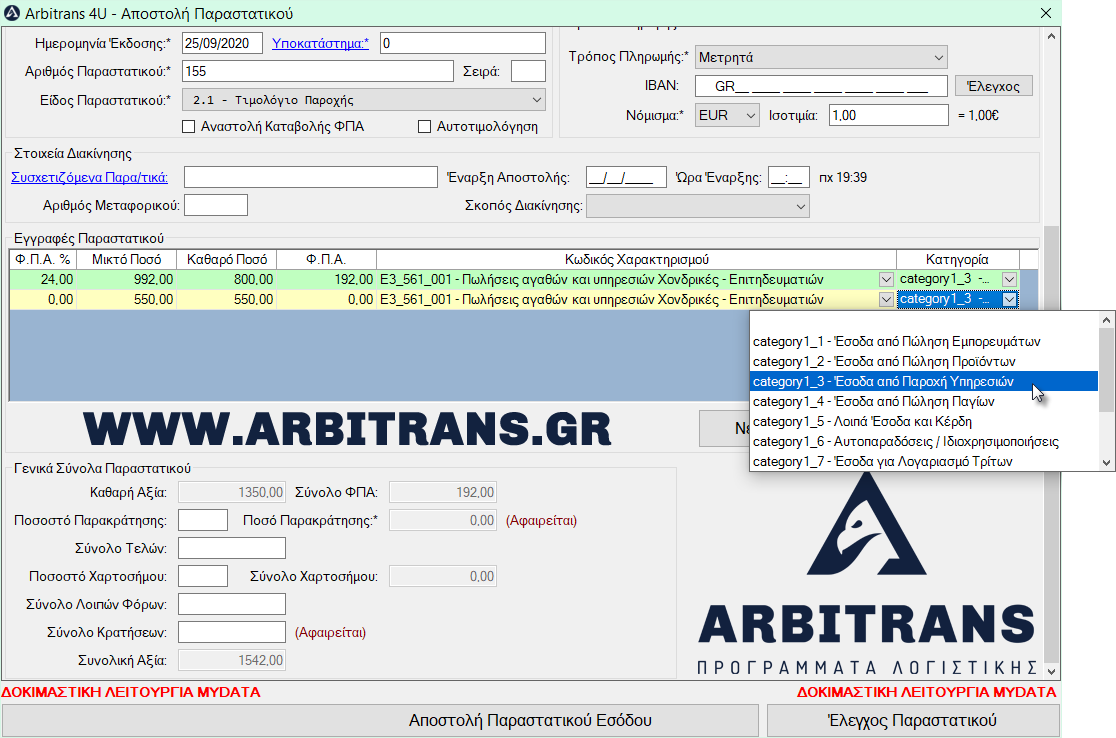1116x738 pixels.
Task: Click the Υποκατάστημα input field
Action: (463, 43)
